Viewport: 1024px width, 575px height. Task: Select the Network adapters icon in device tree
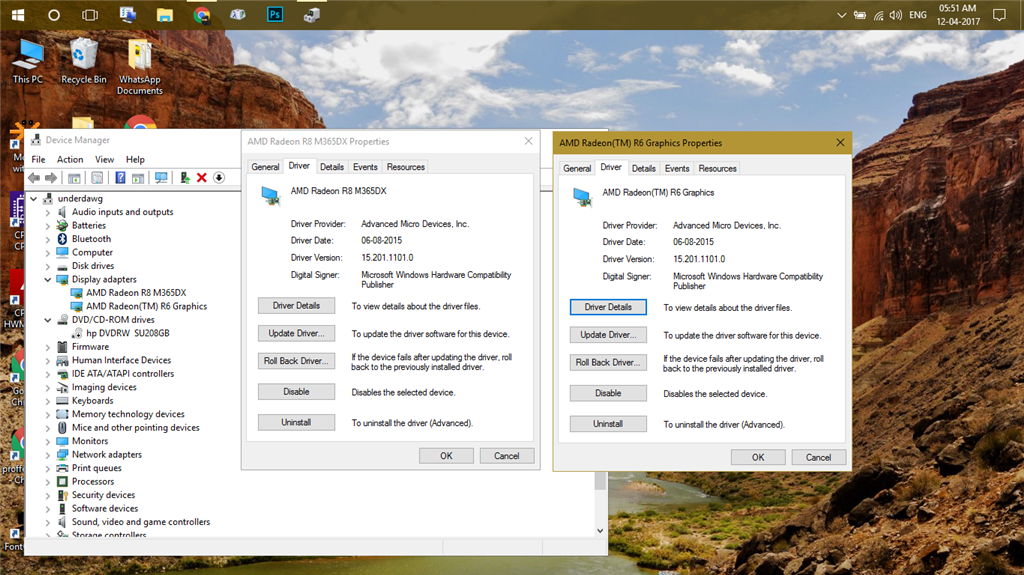point(62,455)
